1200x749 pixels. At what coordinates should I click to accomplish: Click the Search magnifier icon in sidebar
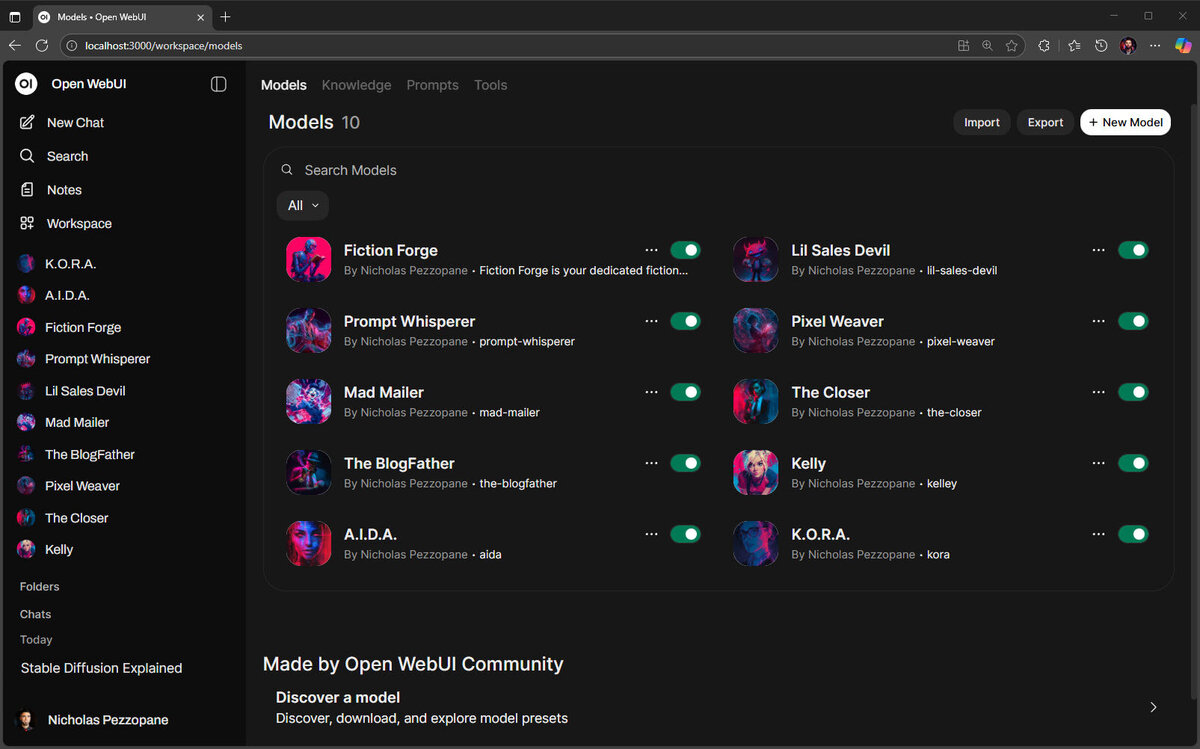(x=27, y=156)
